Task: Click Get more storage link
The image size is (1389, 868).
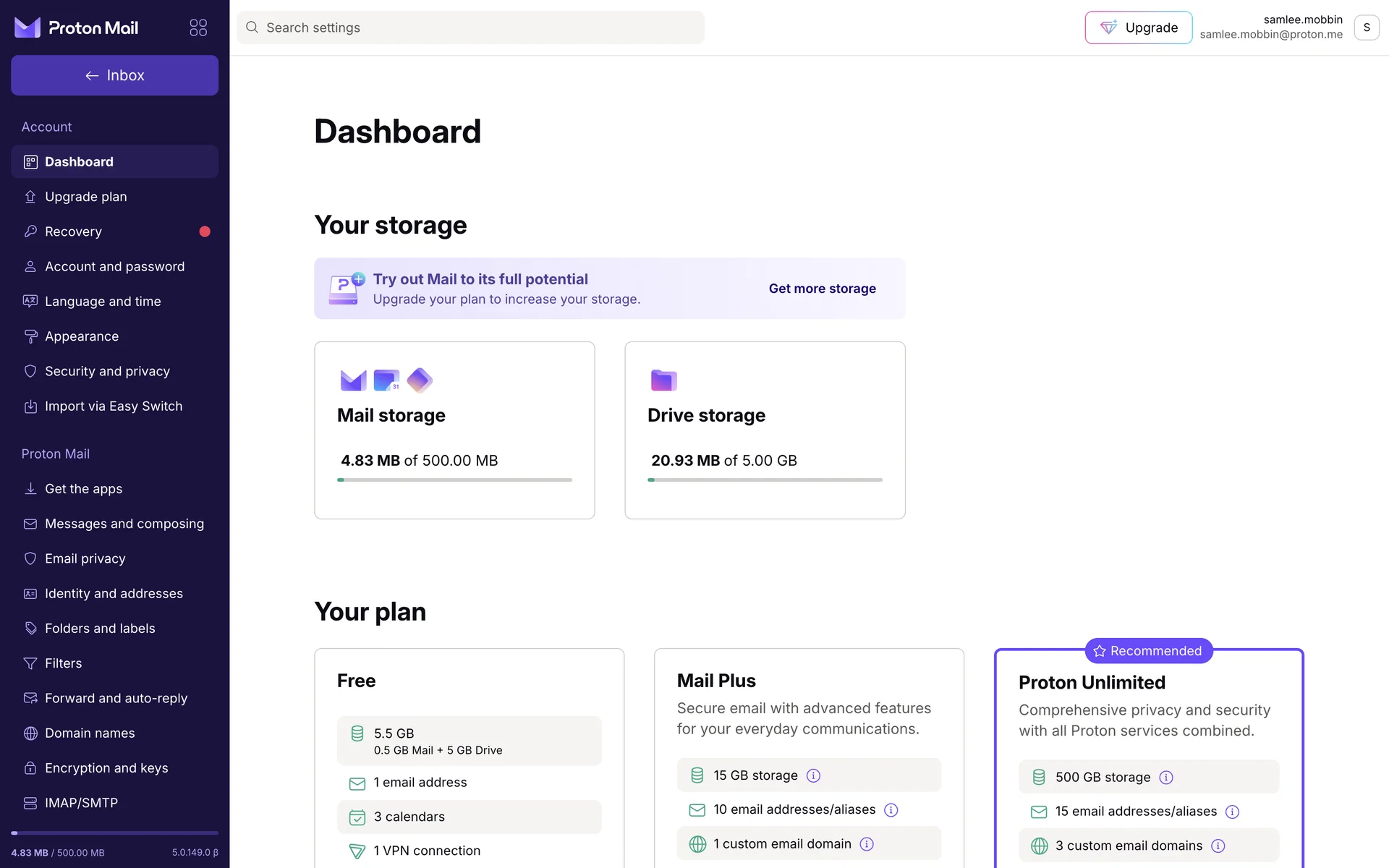Action: click(x=822, y=289)
